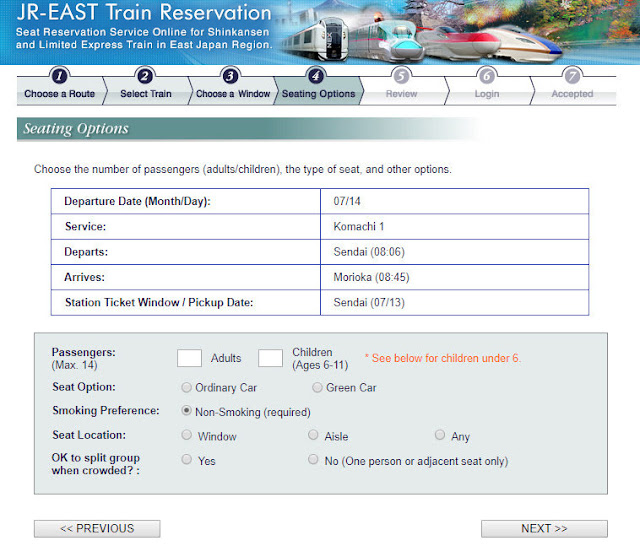Click the Seat Location label
The height and width of the screenshot is (546, 640).
89,435
